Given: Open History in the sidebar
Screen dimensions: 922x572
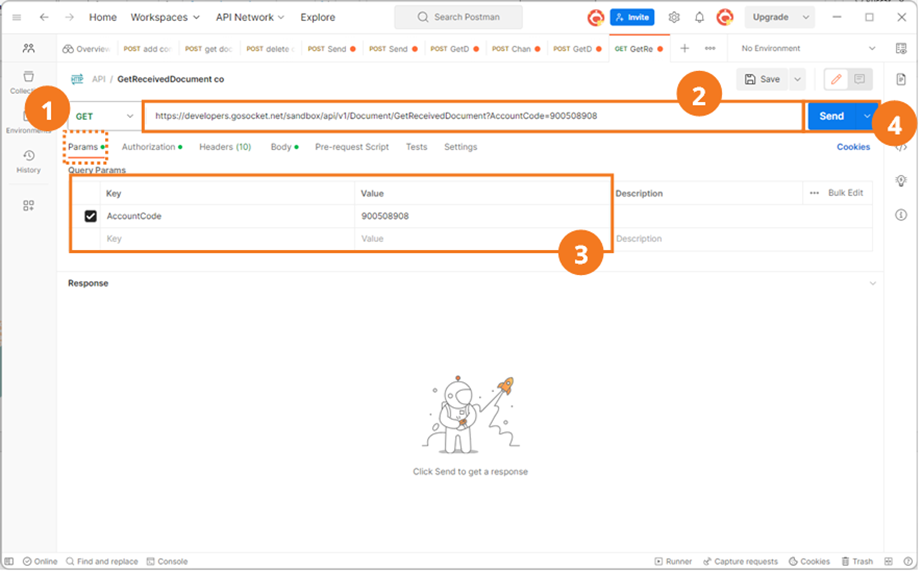Looking at the screenshot, I should point(28,161).
